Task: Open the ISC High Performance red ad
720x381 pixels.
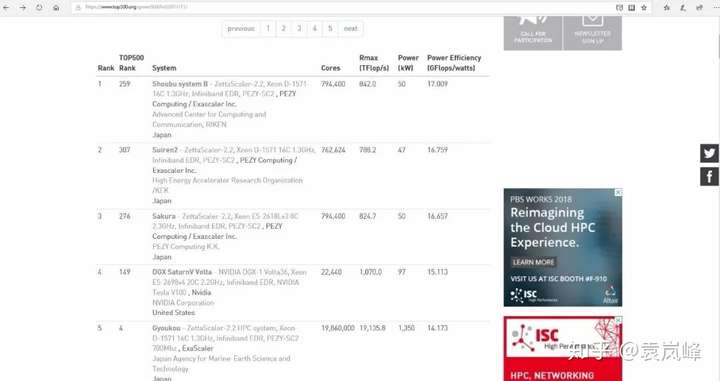Action: point(563,349)
